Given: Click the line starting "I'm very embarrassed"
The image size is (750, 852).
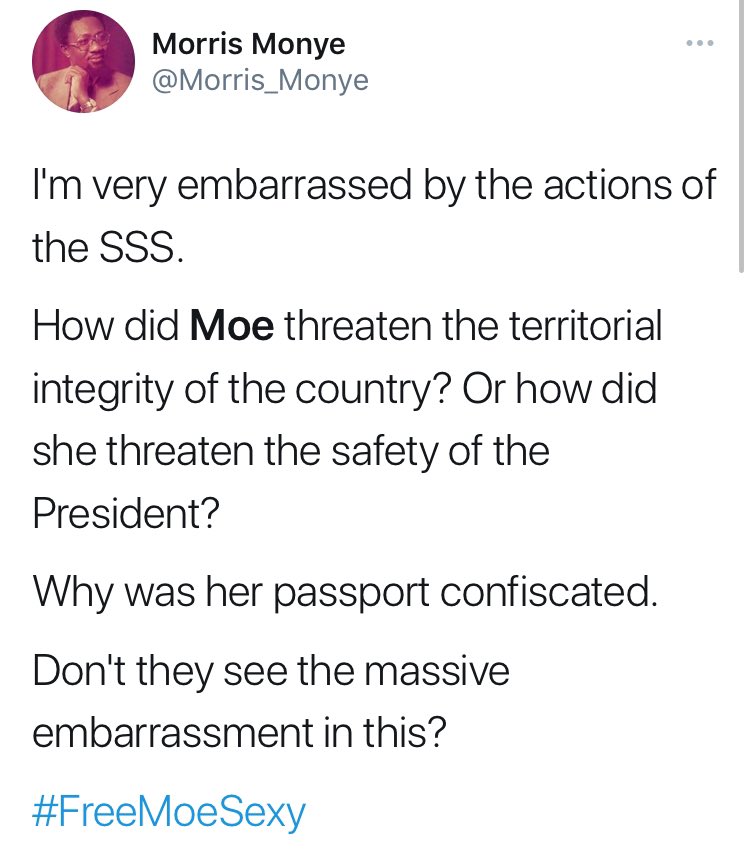Looking at the screenshot, I should 374,186.
